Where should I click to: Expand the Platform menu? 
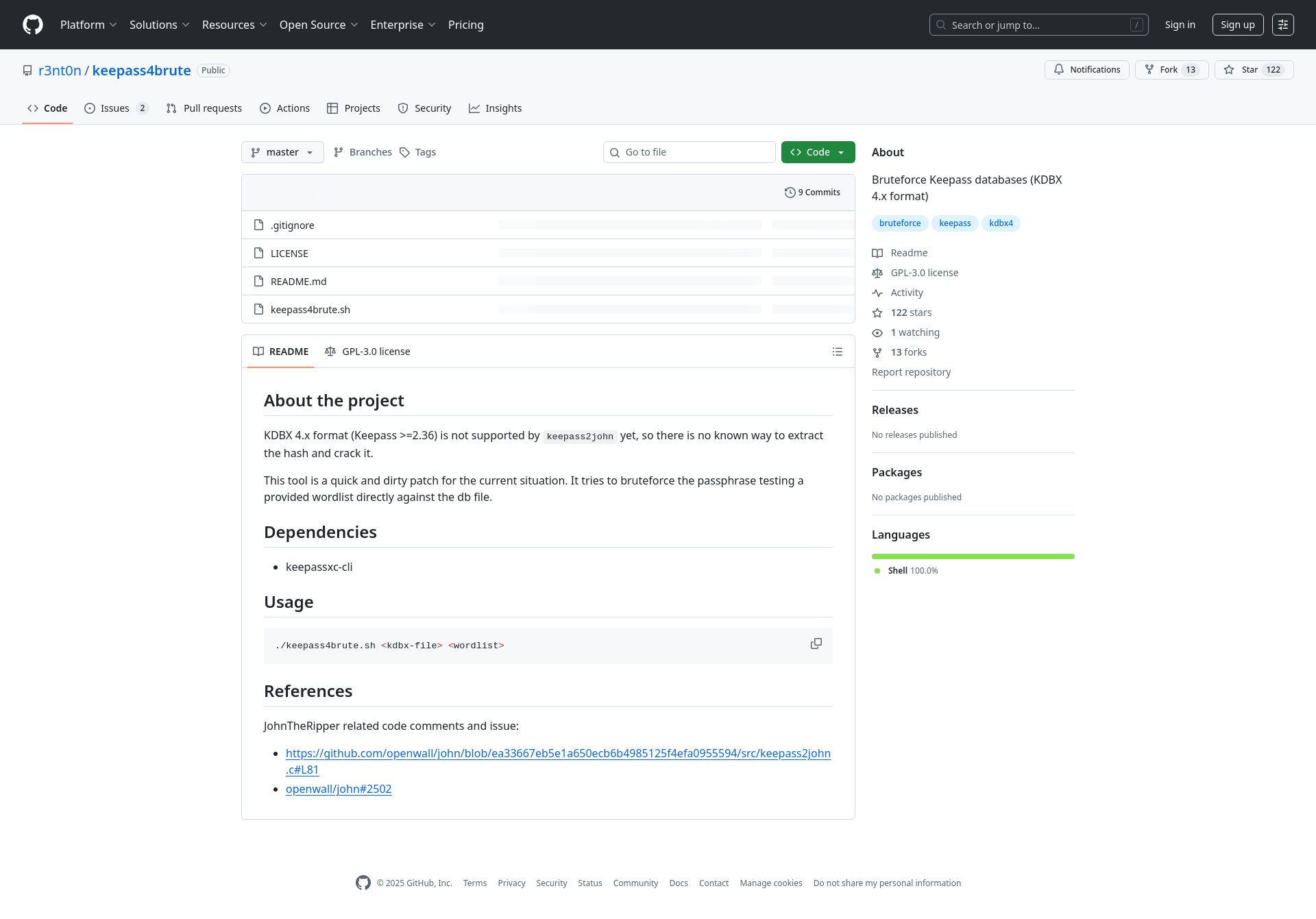pyautogui.click(x=88, y=25)
